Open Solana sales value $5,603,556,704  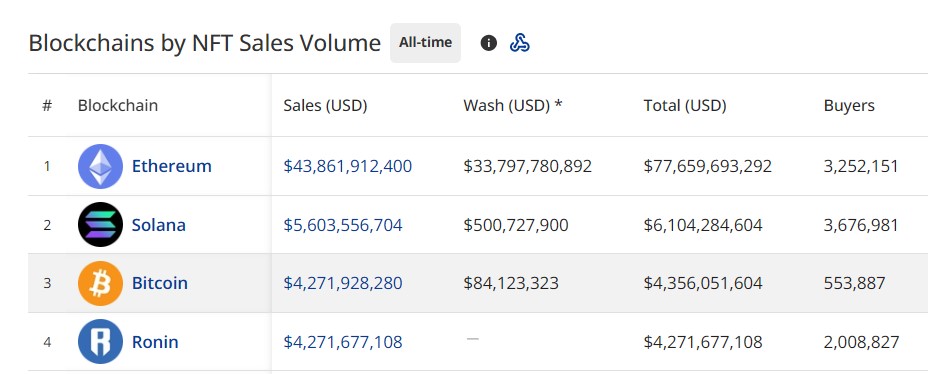(343, 225)
